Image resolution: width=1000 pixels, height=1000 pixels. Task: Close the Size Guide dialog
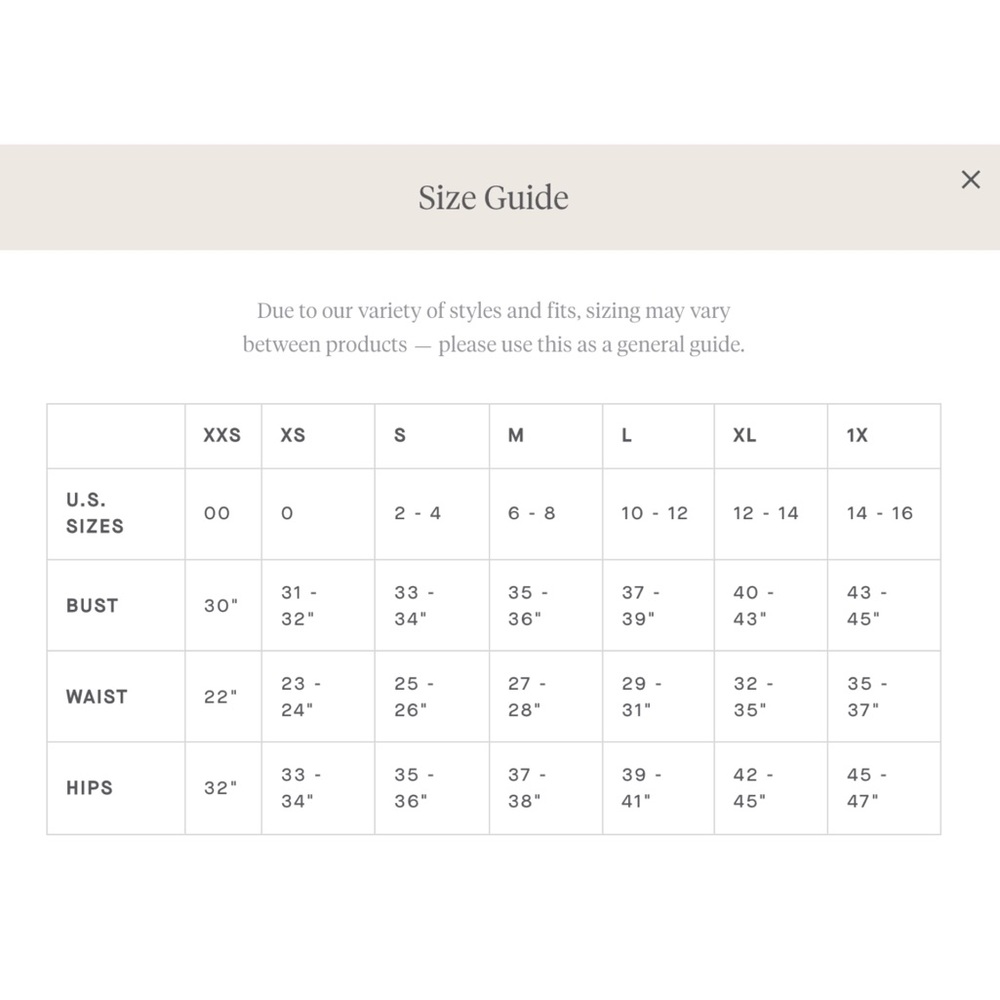click(970, 180)
